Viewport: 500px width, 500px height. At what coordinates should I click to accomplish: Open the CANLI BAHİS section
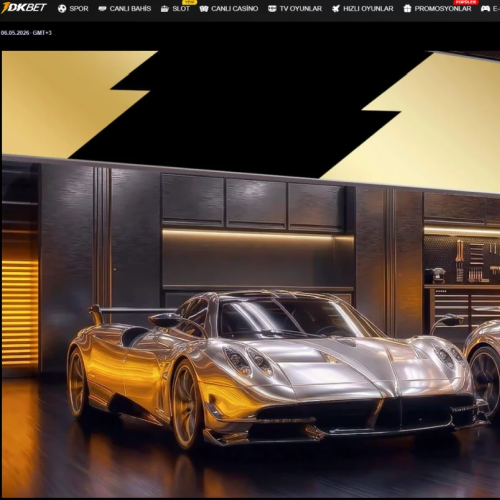tap(130, 9)
